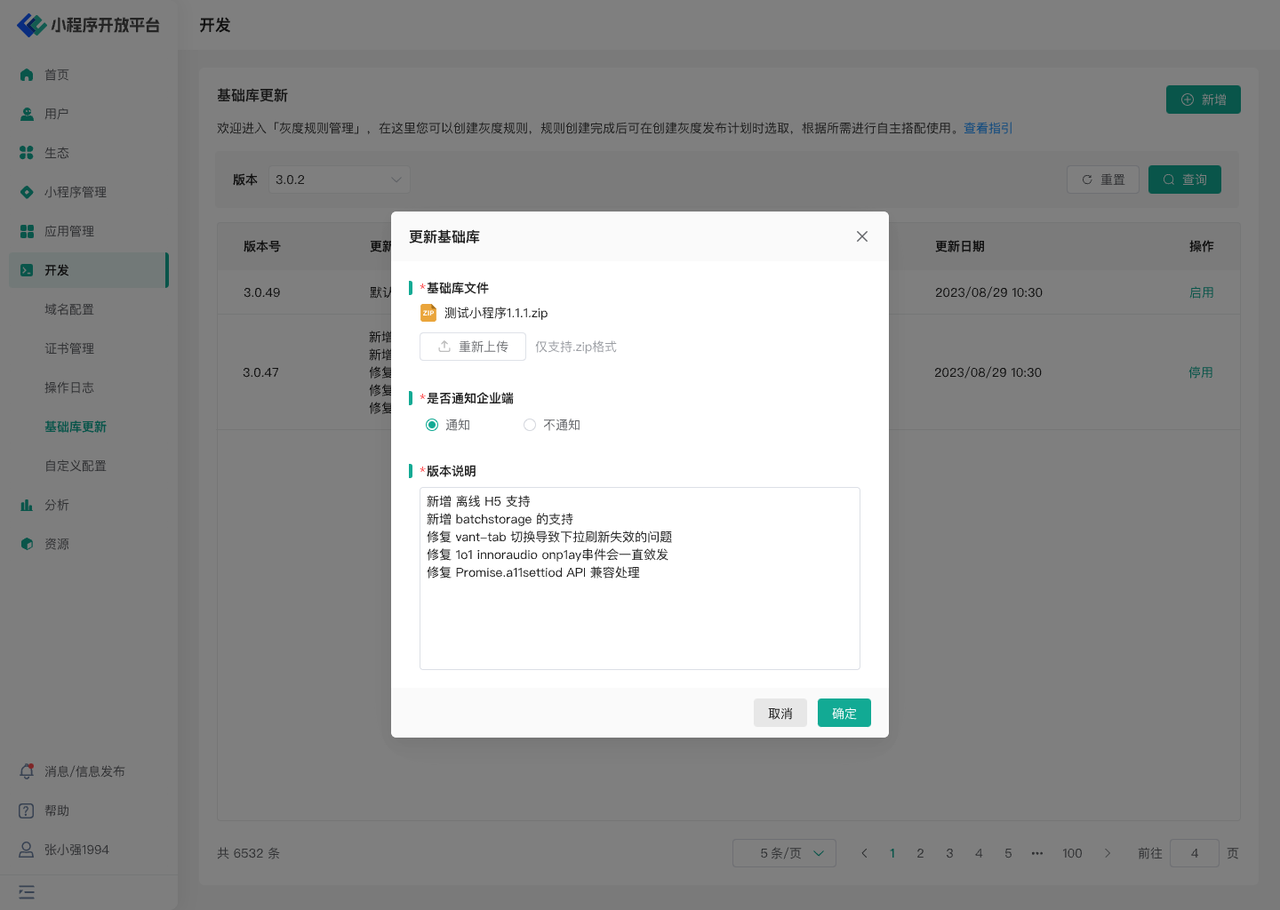
Task: Open the 版本 3.0.2 dropdown
Action: coord(340,180)
